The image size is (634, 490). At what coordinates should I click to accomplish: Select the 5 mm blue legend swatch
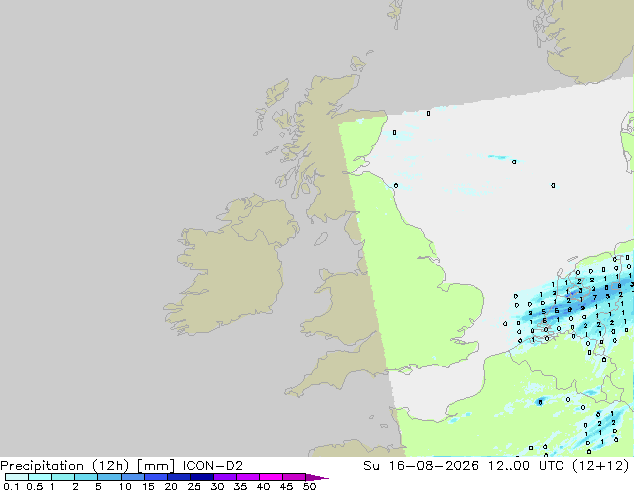pyautogui.click(x=109, y=477)
